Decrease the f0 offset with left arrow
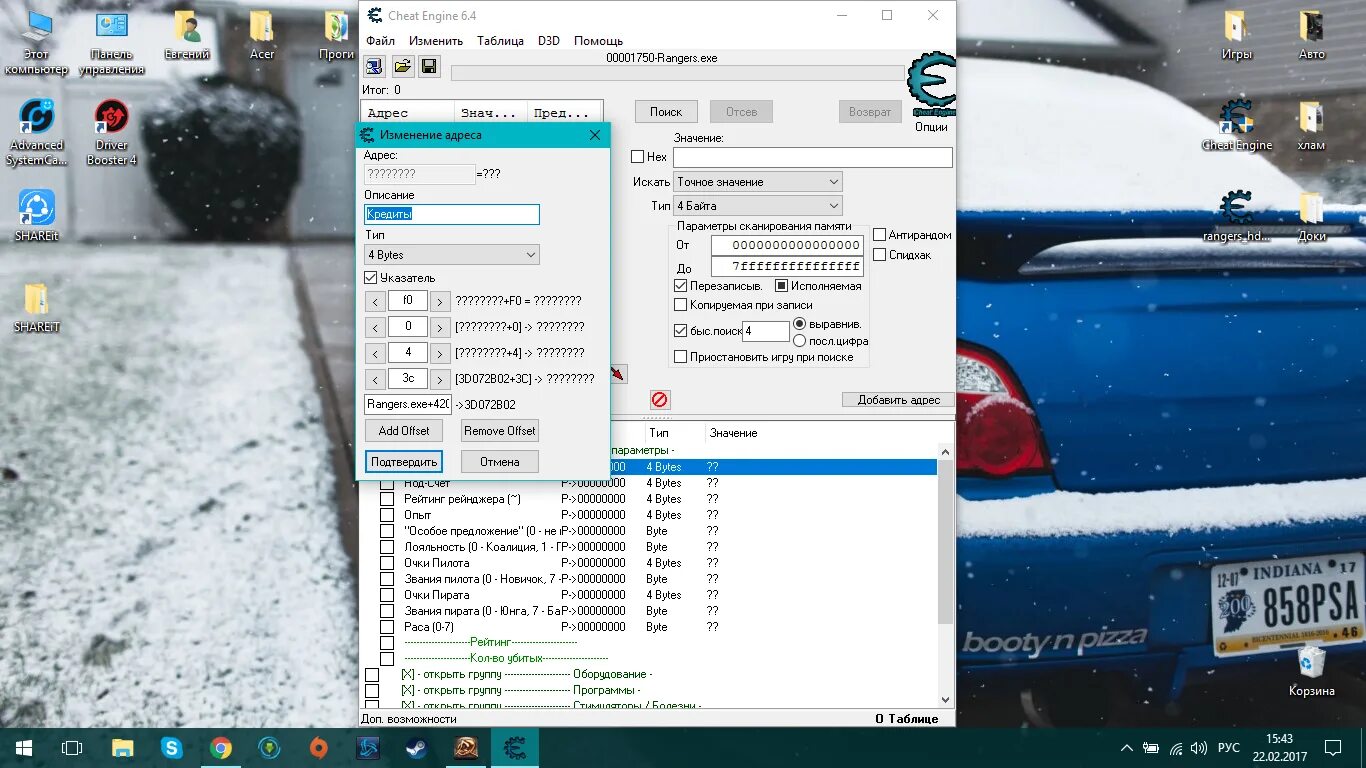The width and height of the screenshot is (1366, 768). click(x=374, y=301)
